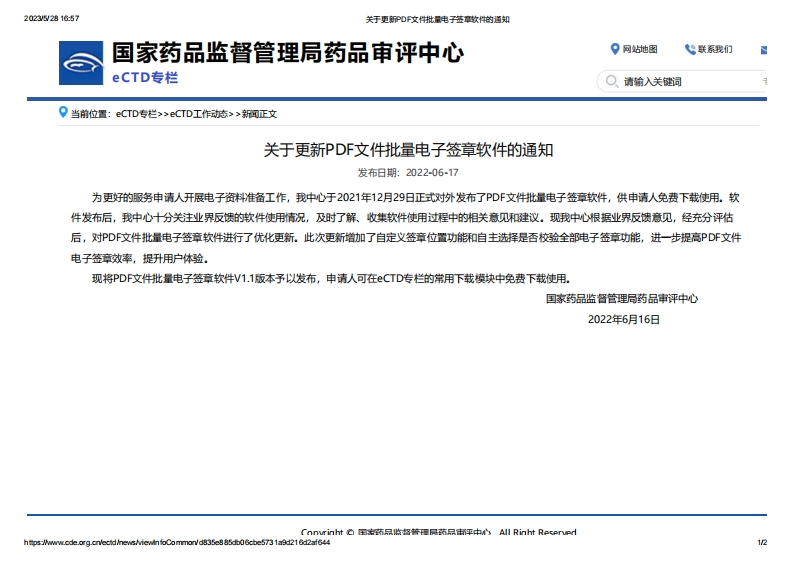Click the Copyright footer text
The width and height of the screenshot is (793, 561).
(x=438, y=532)
